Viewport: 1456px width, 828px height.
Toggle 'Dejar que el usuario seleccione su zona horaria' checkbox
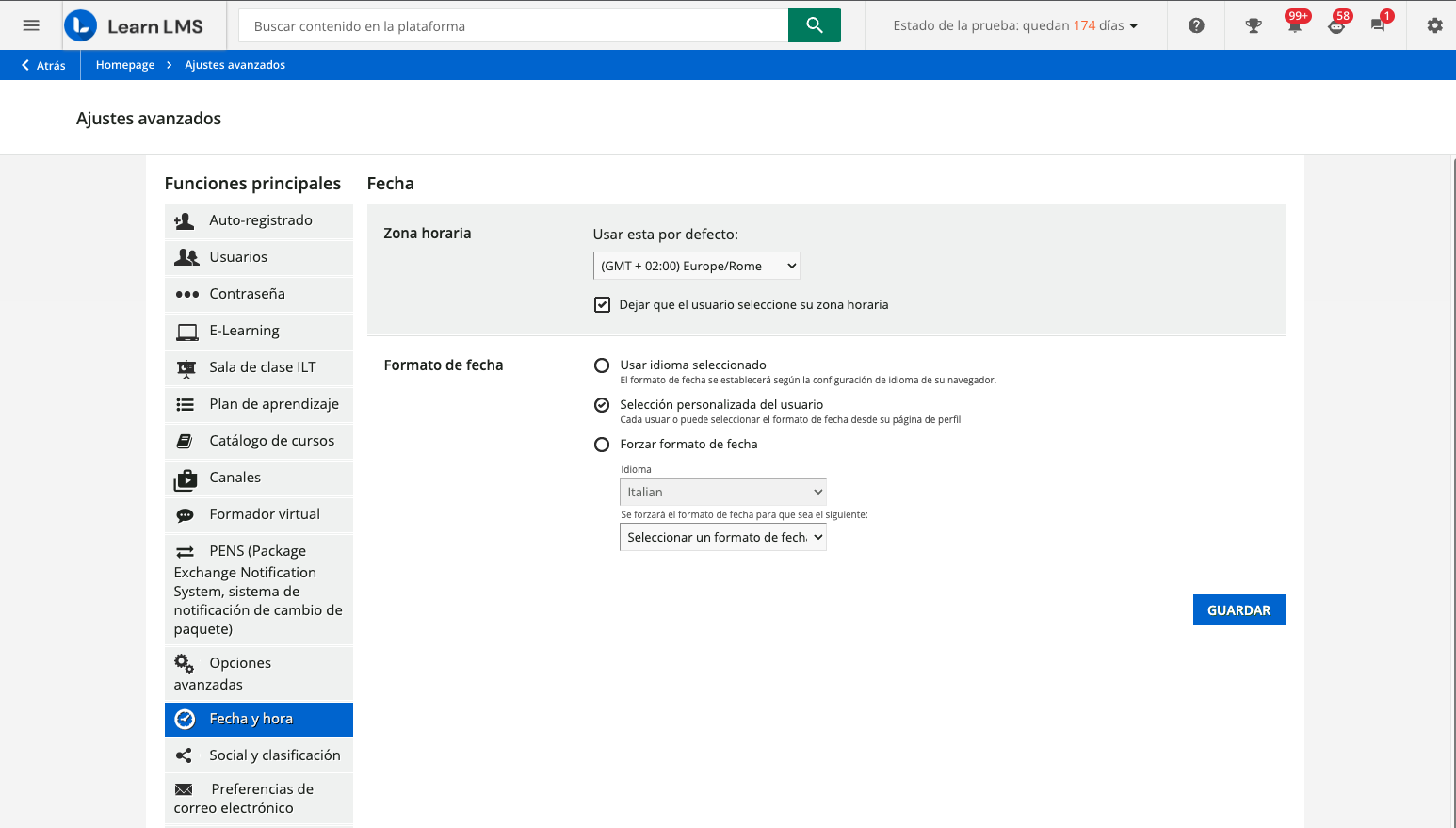coord(602,304)
